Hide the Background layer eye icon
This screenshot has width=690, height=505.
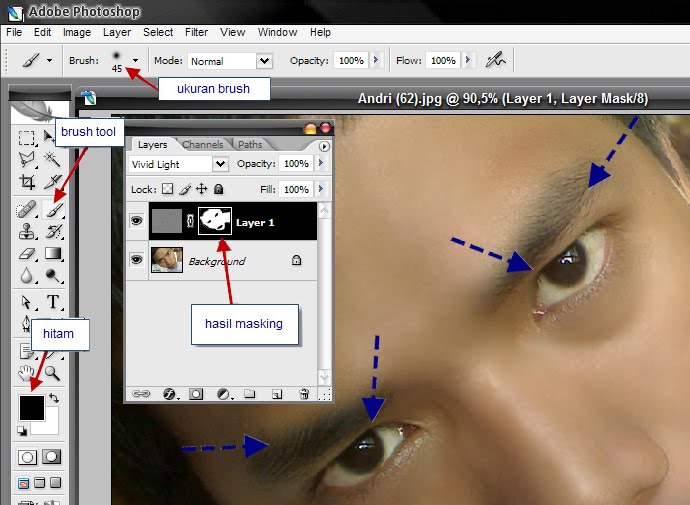tap(136, 260)
